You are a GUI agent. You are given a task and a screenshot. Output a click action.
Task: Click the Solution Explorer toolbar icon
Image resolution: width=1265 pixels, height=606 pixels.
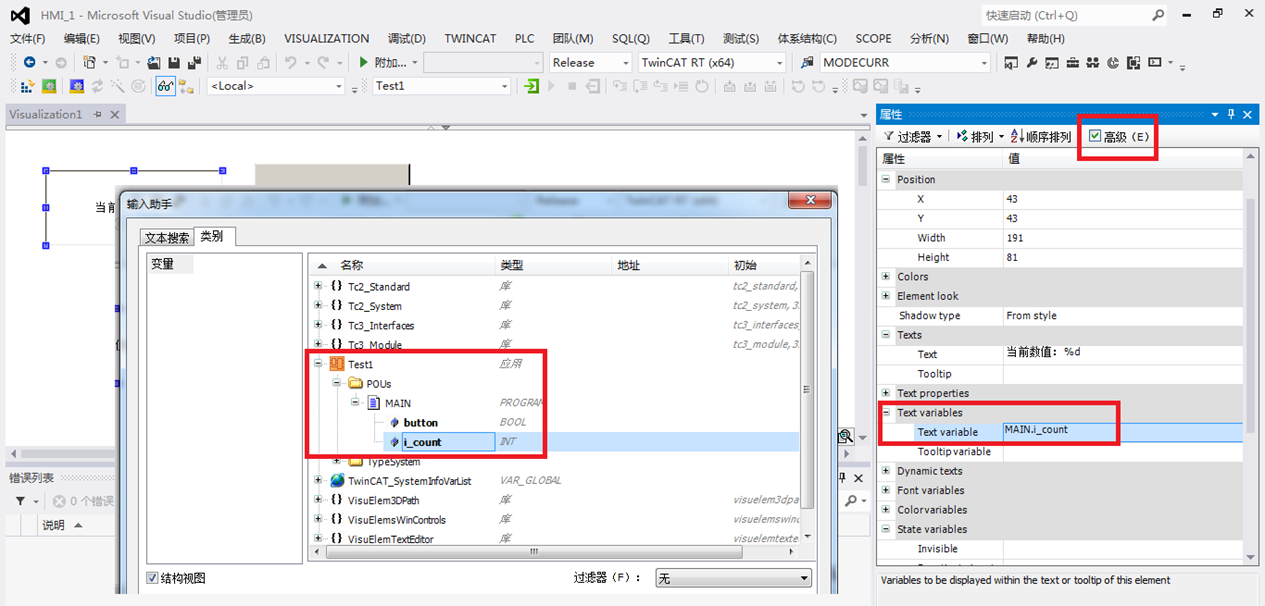pyautogui.click(x=1011, y=62)
